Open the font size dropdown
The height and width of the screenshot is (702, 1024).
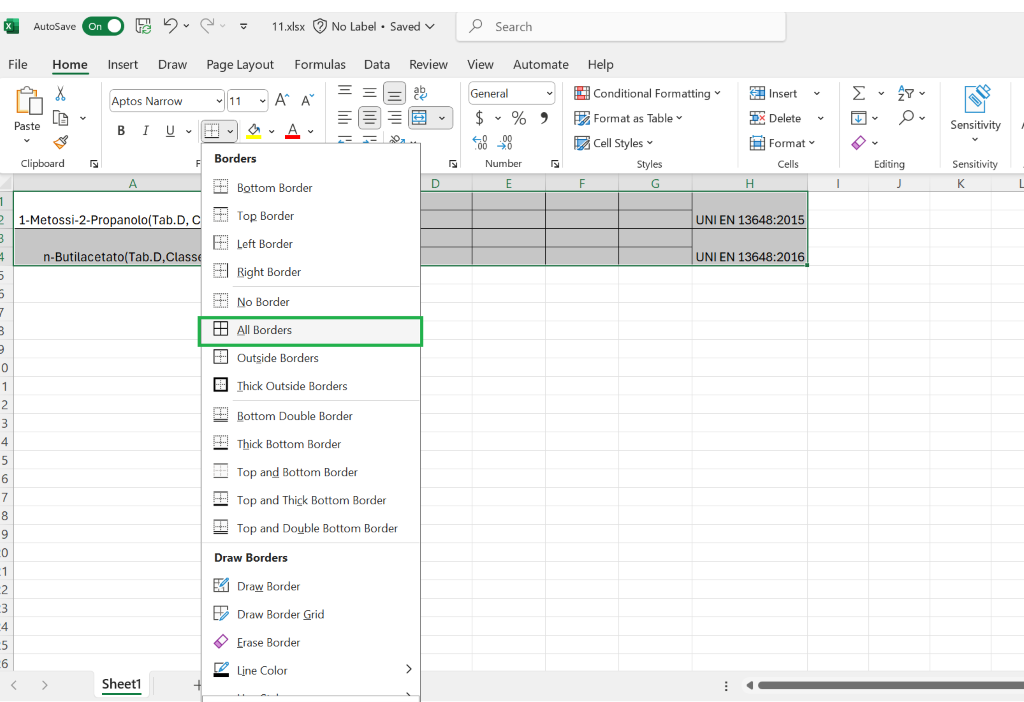click(x=263, y=101)
